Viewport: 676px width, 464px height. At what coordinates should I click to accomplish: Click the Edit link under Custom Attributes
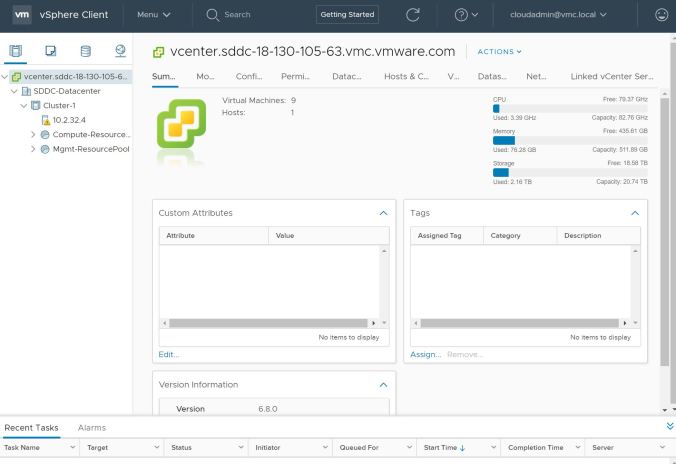tap(169, 354)
